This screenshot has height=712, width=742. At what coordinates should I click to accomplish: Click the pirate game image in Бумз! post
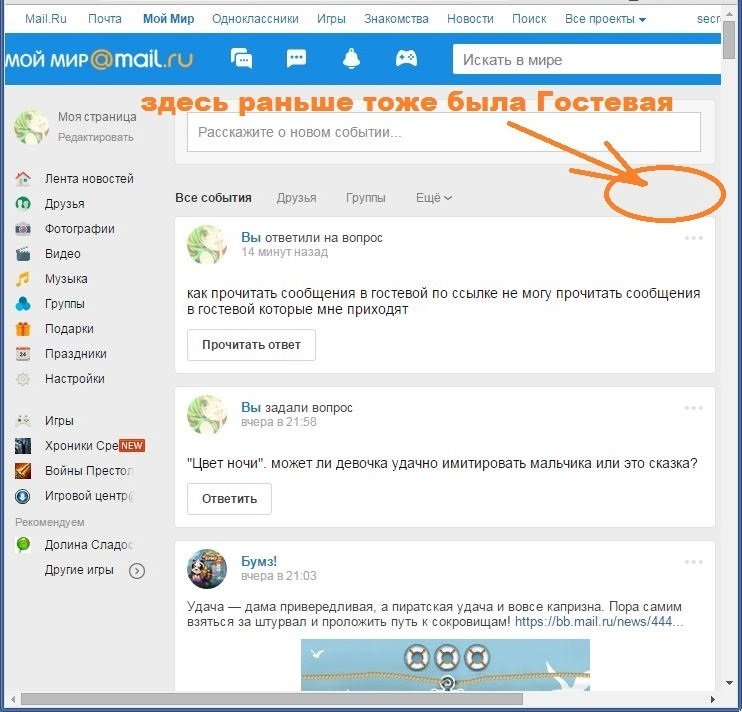(445, 665)
